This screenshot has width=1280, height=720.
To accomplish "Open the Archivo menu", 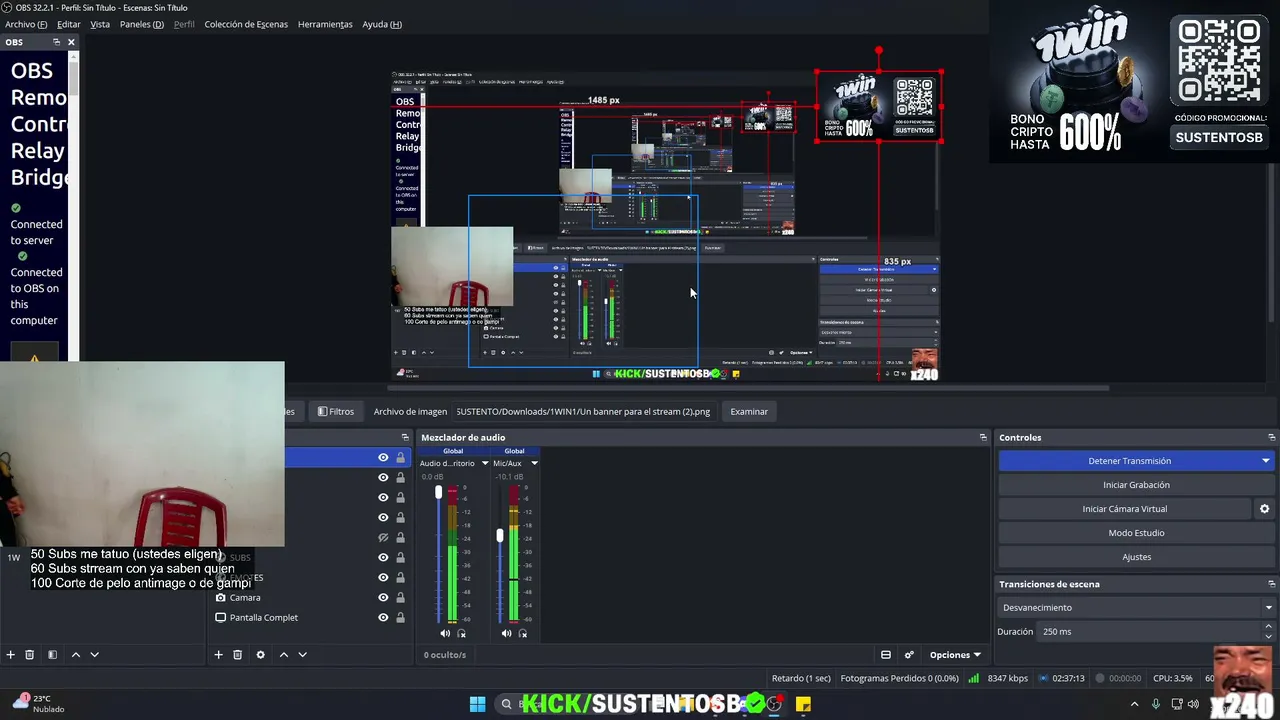I will (26, 24).
